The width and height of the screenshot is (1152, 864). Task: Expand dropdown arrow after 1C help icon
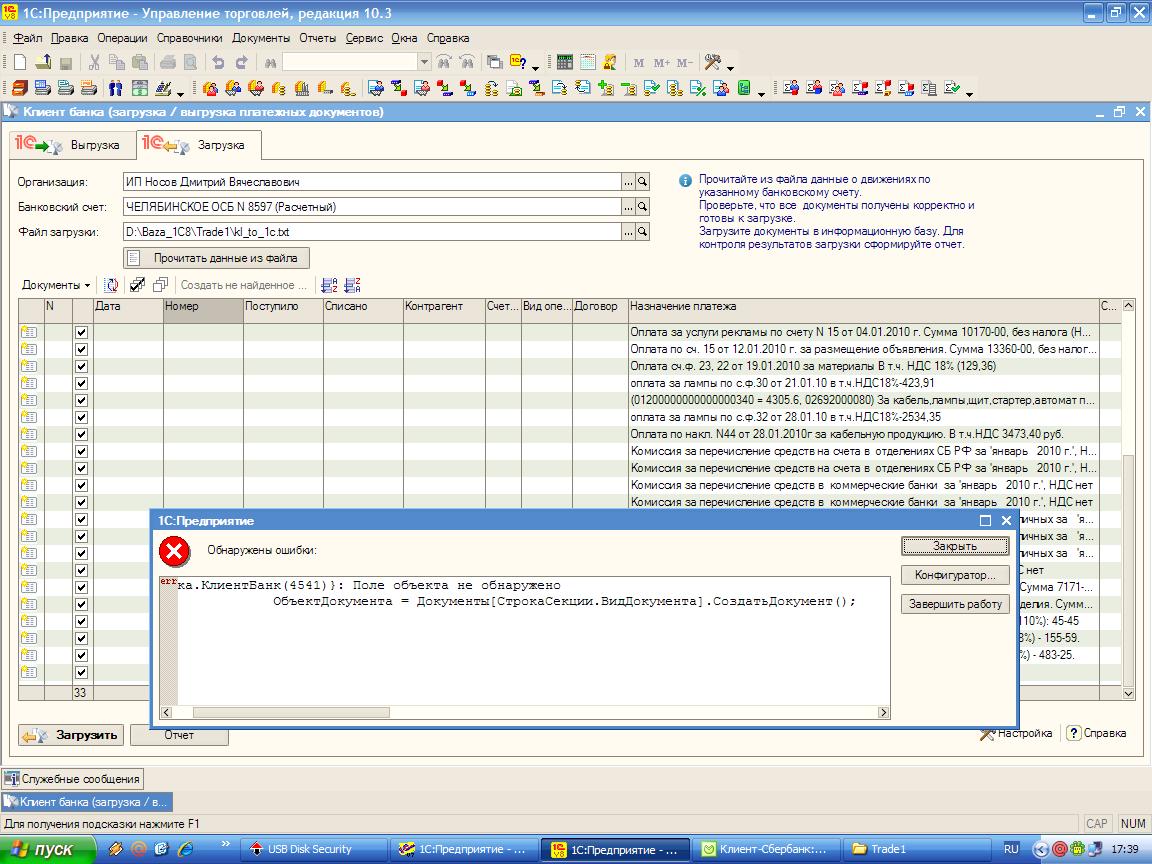[x=535, y=67]
